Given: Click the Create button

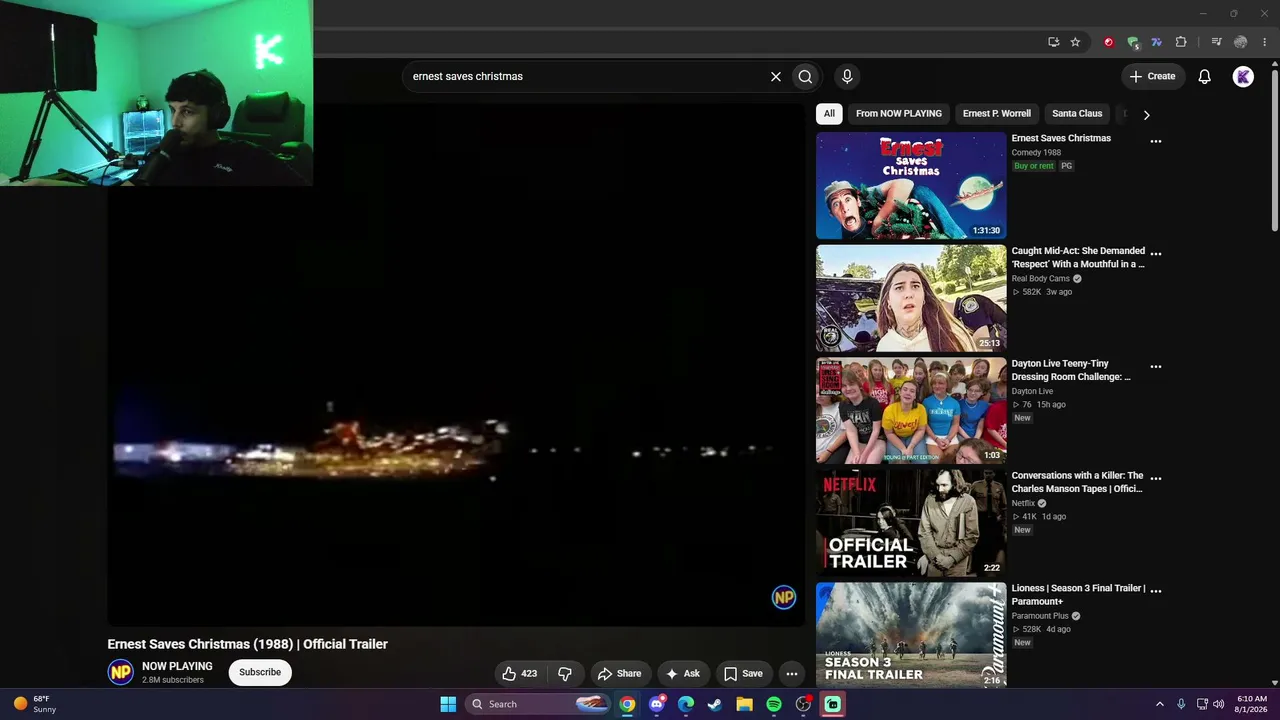Looking at the screenshot, I should [x=1152, y=76].
